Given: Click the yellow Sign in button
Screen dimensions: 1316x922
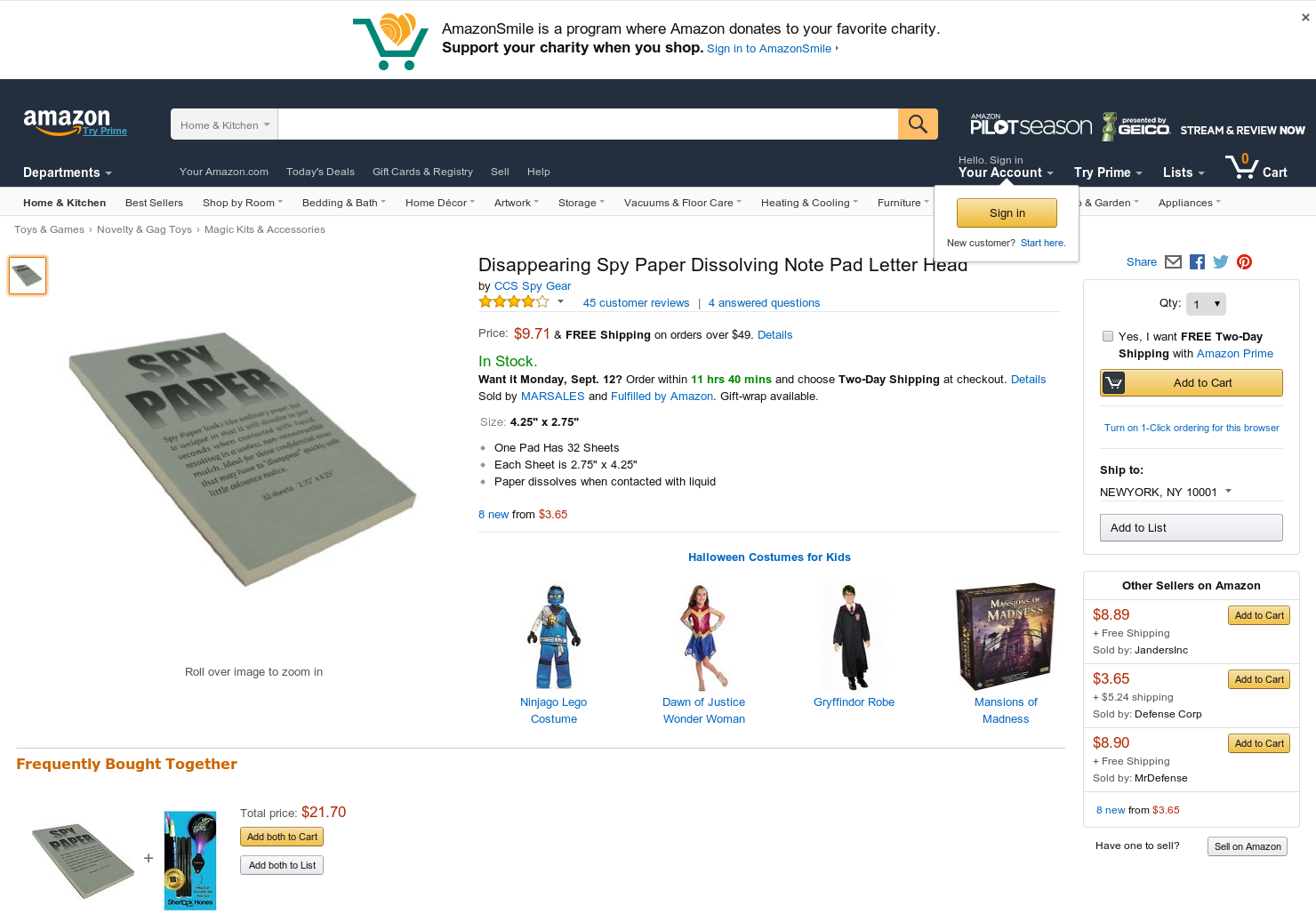Looking at the screenshot, I should [x=1007, y=213].
